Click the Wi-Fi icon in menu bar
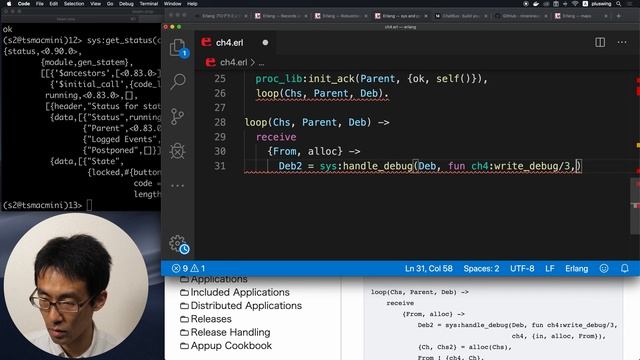Screen dimensions: 640x360 pyautogui.click(x=575, y=4)
